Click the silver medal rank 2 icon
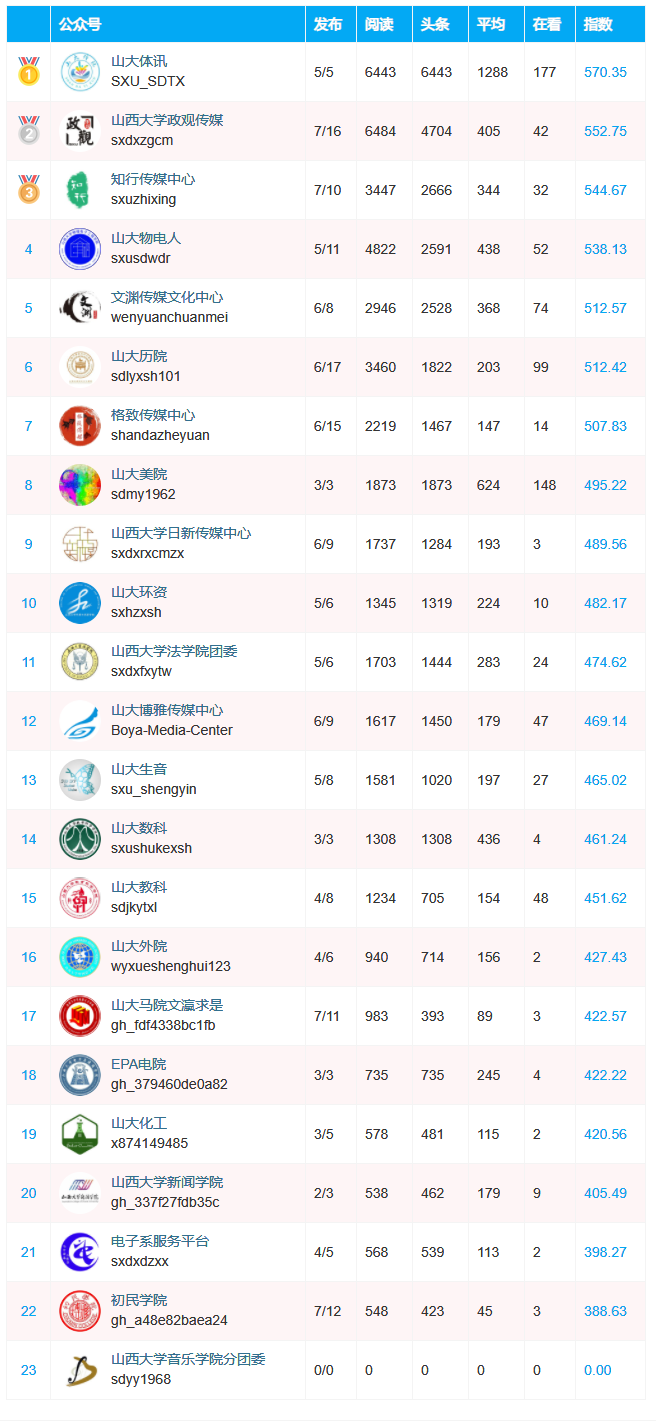Screen dimensions: 656x1424 point(28,130)
